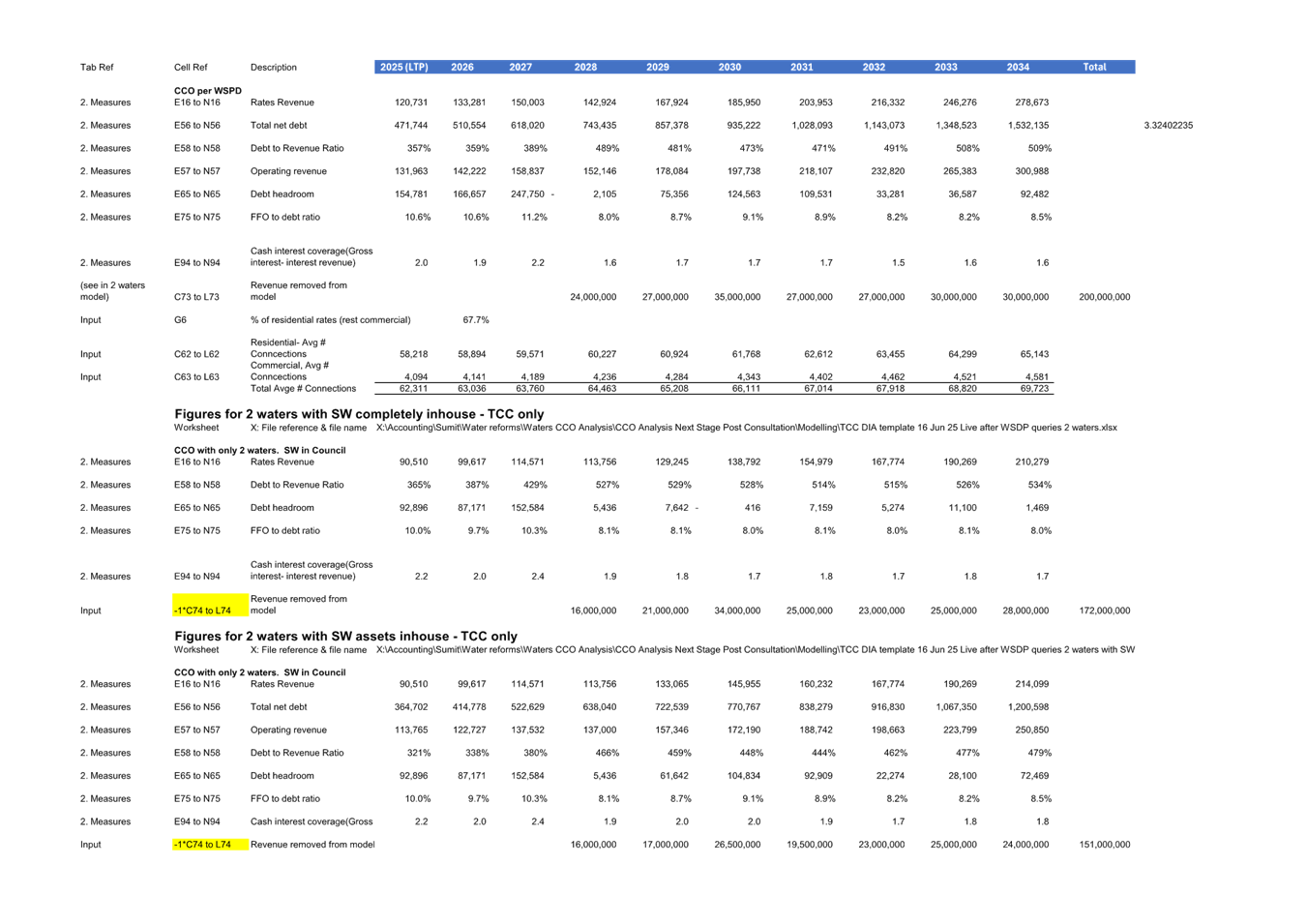Select the Total column header

tap(1094, 67)
